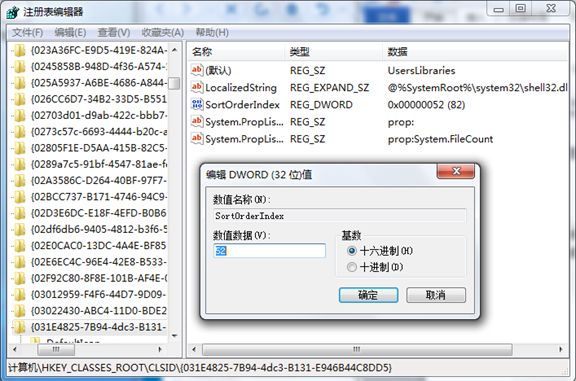Image resolution: width=576 pixels, height=381 pixels.
Task: Click REG_DWORD type cell
Action: (321, 105)
